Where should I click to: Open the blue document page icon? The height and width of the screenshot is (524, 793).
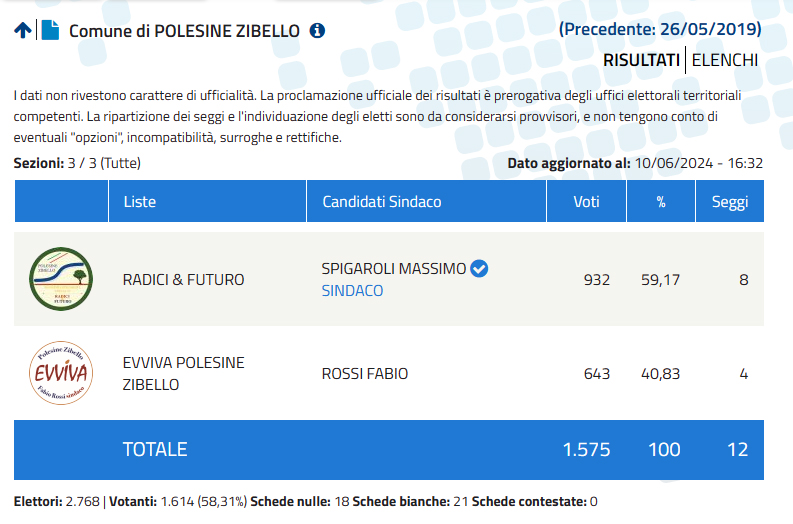[x=50, y=30]
